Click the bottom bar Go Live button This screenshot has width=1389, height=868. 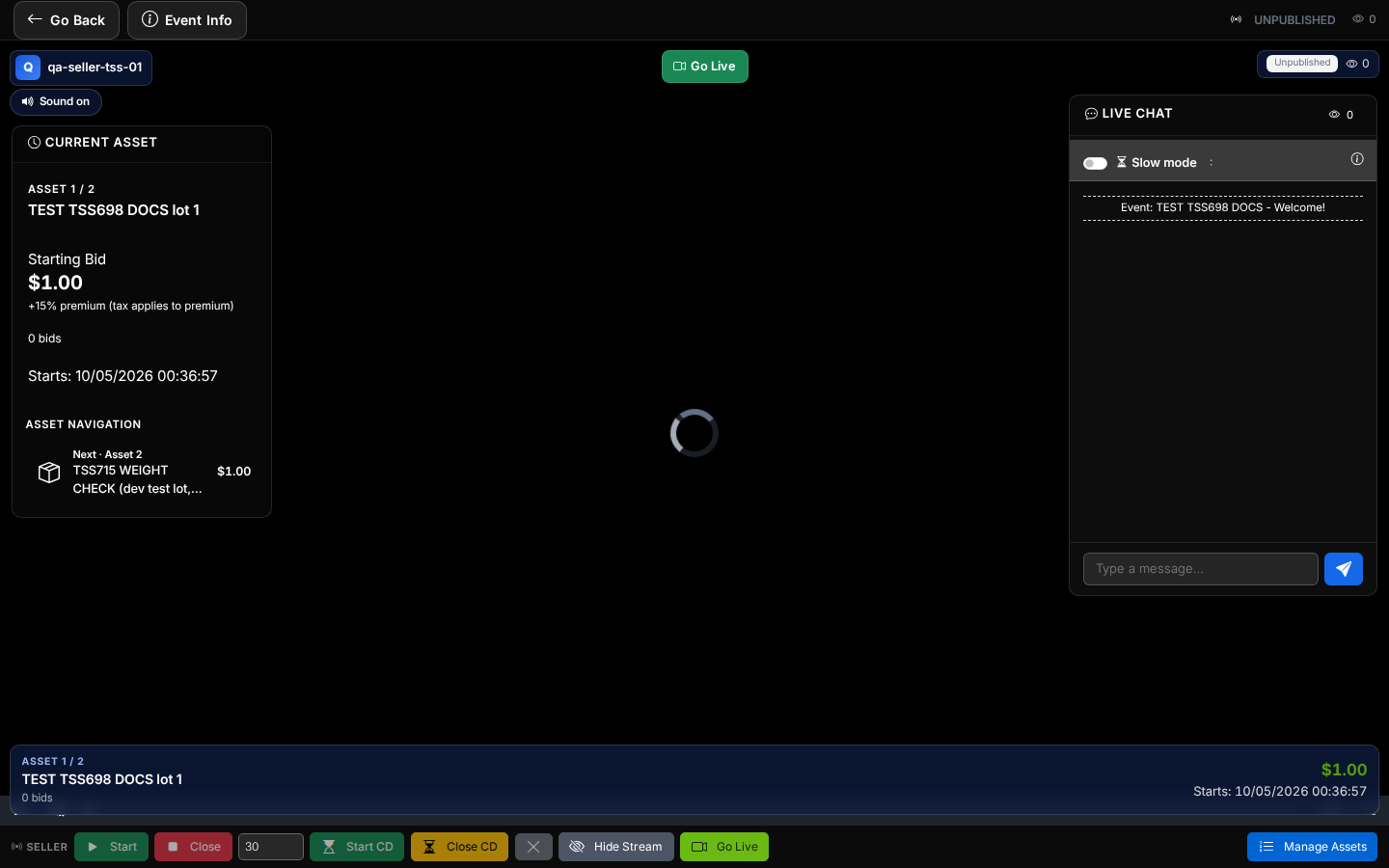coord(724,847)
